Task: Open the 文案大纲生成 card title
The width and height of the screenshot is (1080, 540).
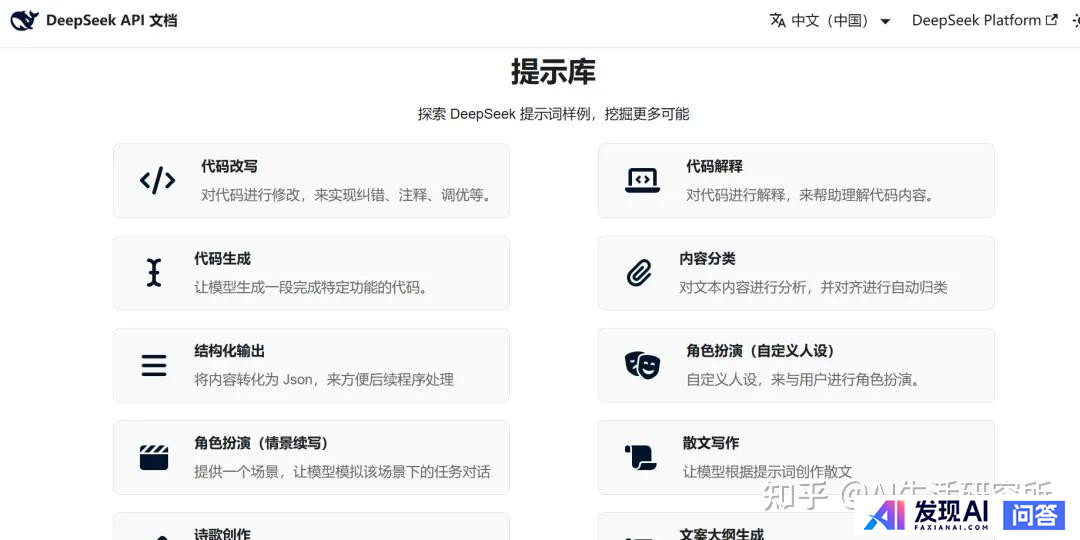Action: (x=721, y=534)
